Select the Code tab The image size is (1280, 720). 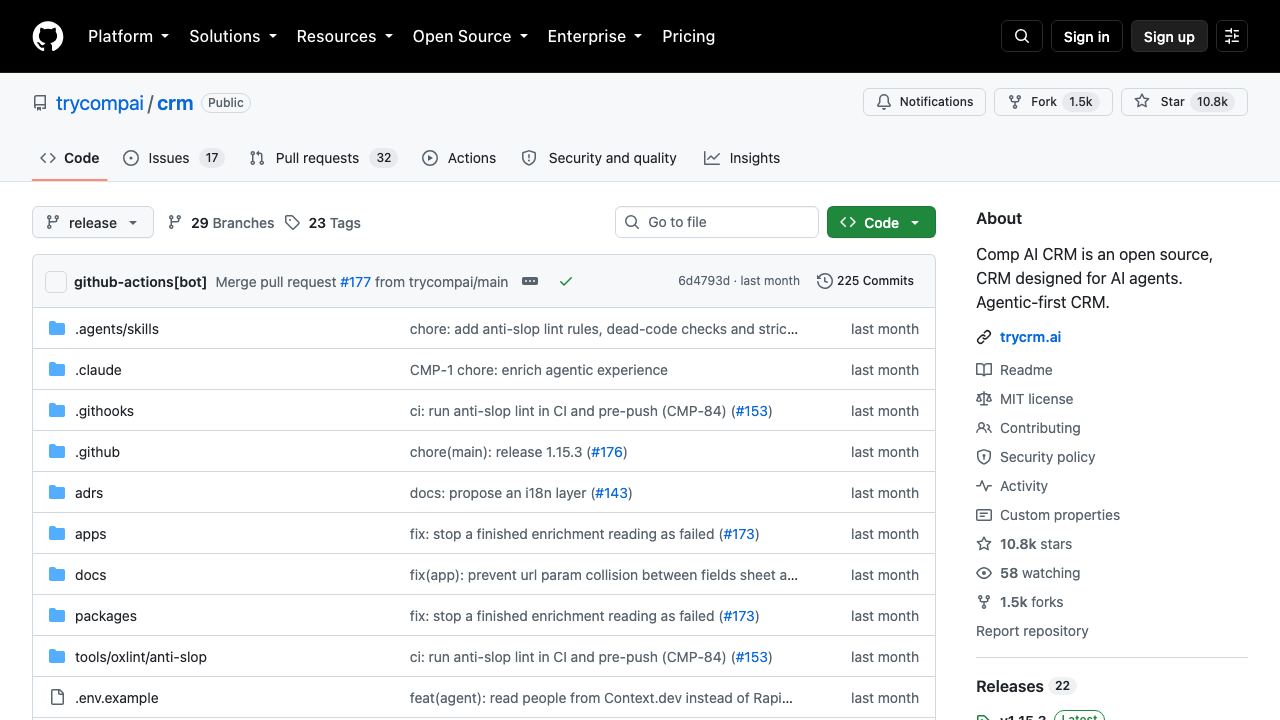[x=70, y=158]
